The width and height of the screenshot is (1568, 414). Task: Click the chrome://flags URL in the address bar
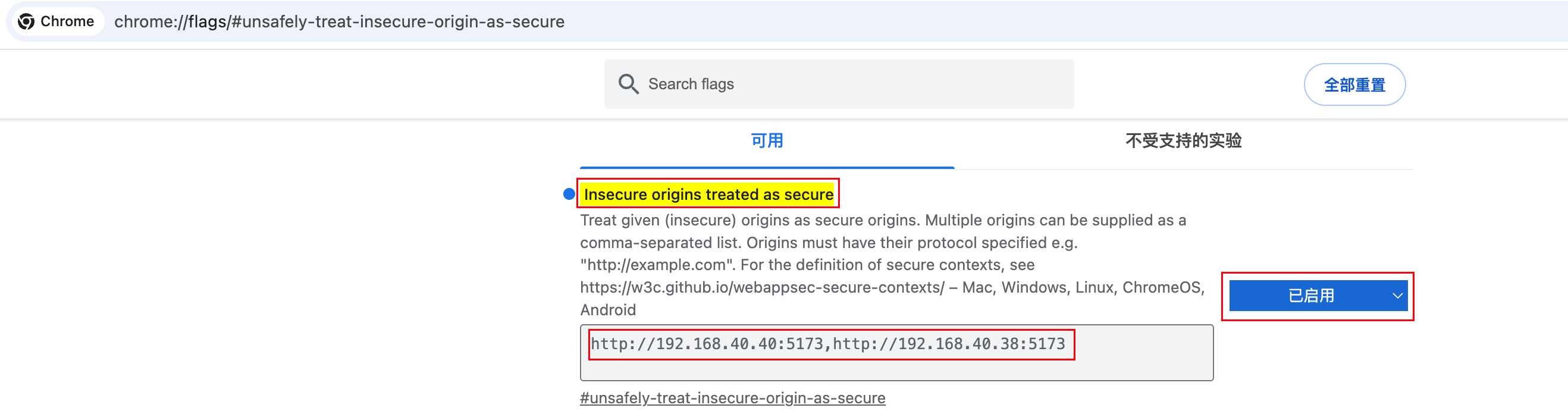coord(339,22)
